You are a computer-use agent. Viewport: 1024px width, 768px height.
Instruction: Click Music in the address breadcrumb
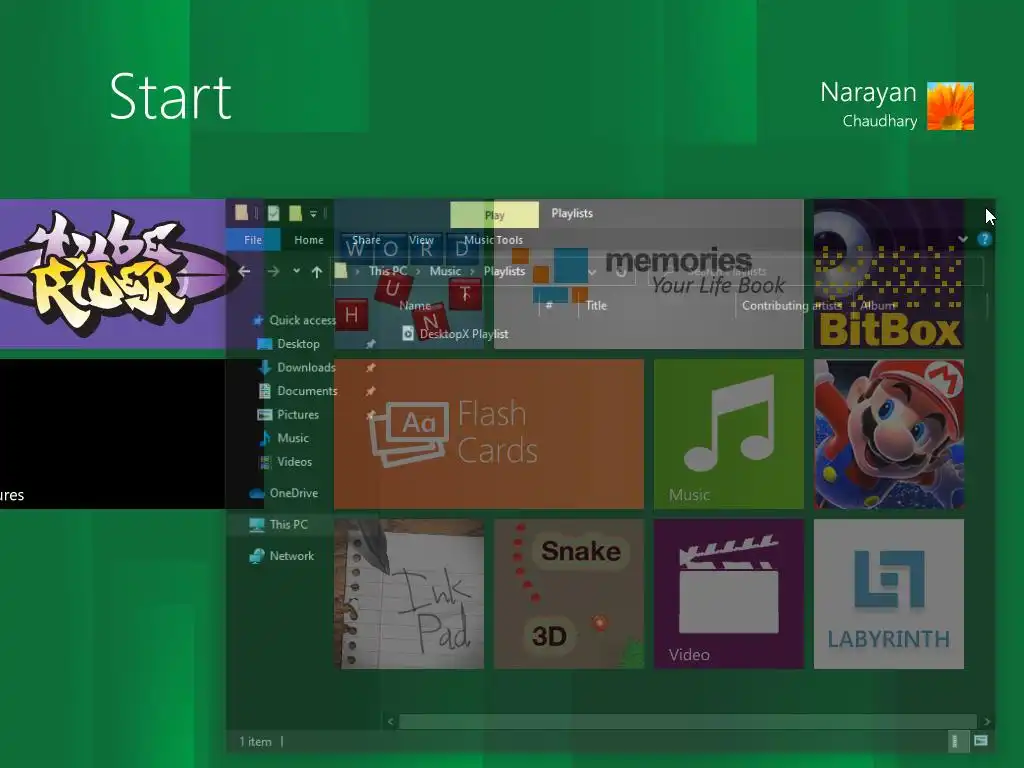tap(445, 271)
